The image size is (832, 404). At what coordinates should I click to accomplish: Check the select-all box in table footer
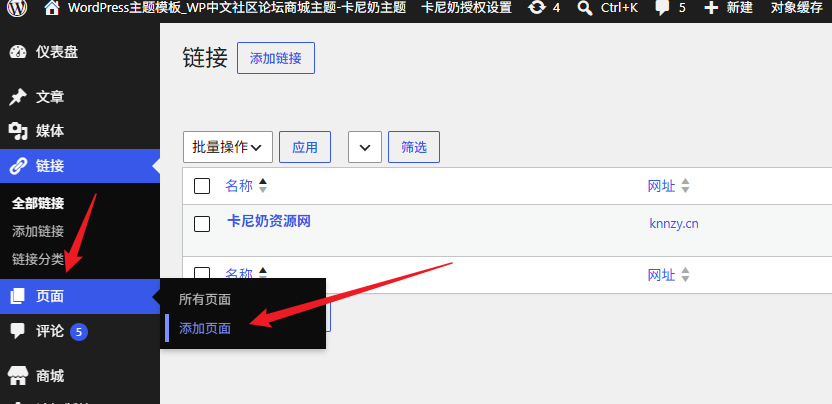click(202, 272)
